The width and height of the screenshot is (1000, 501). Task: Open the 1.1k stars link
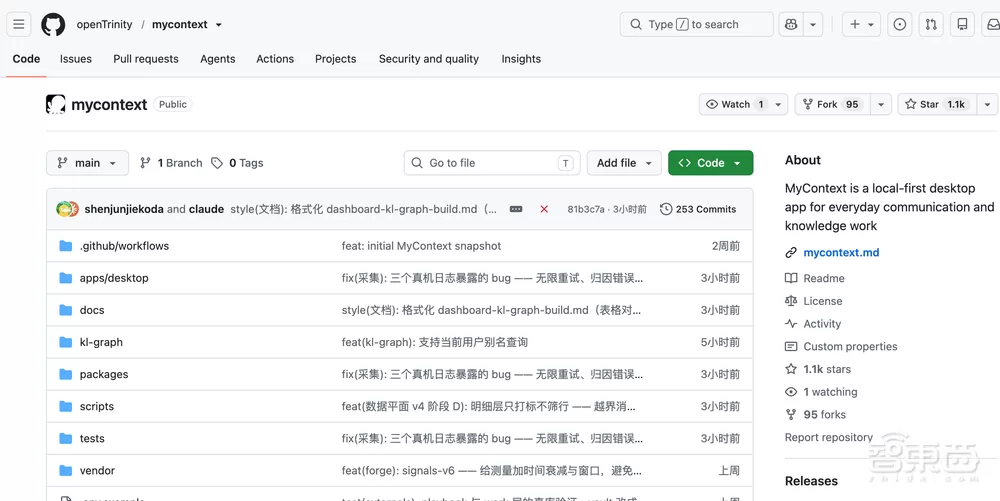827,369
